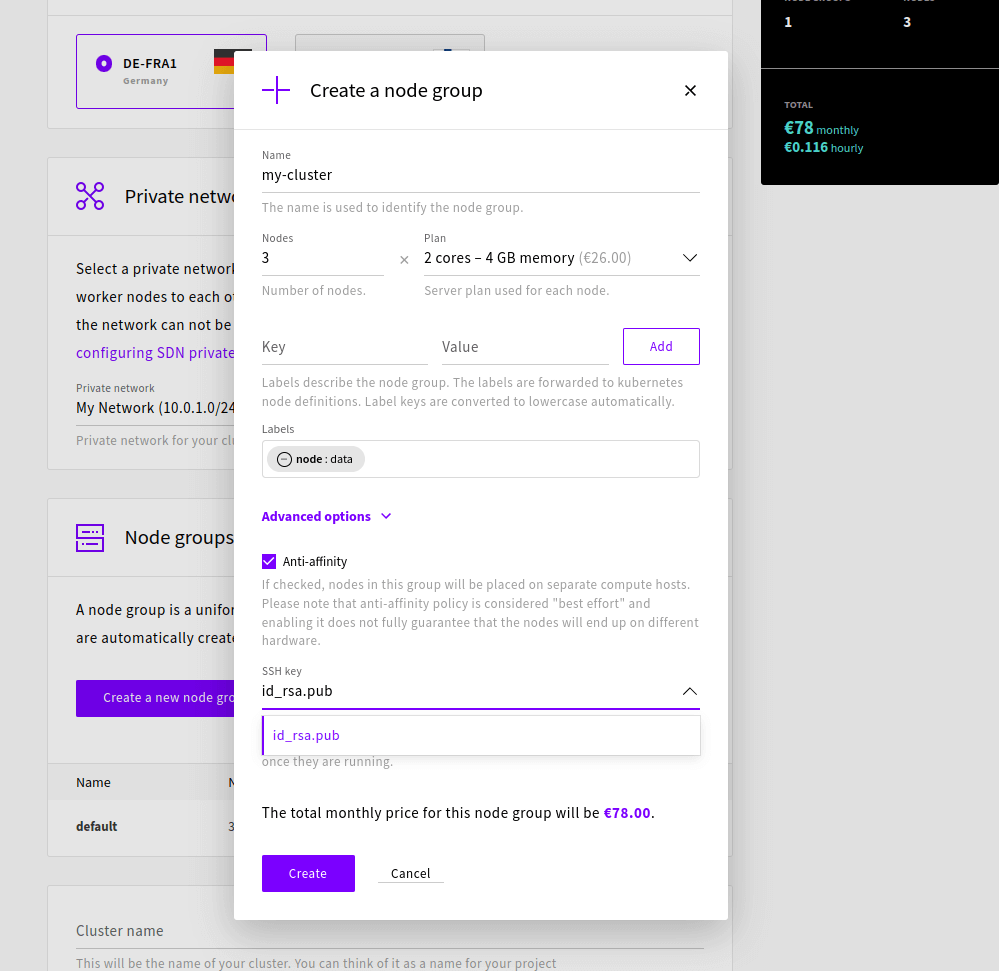Click the Create button
Viewport: 999px width, 971px height.
click(x=308, y=874)
